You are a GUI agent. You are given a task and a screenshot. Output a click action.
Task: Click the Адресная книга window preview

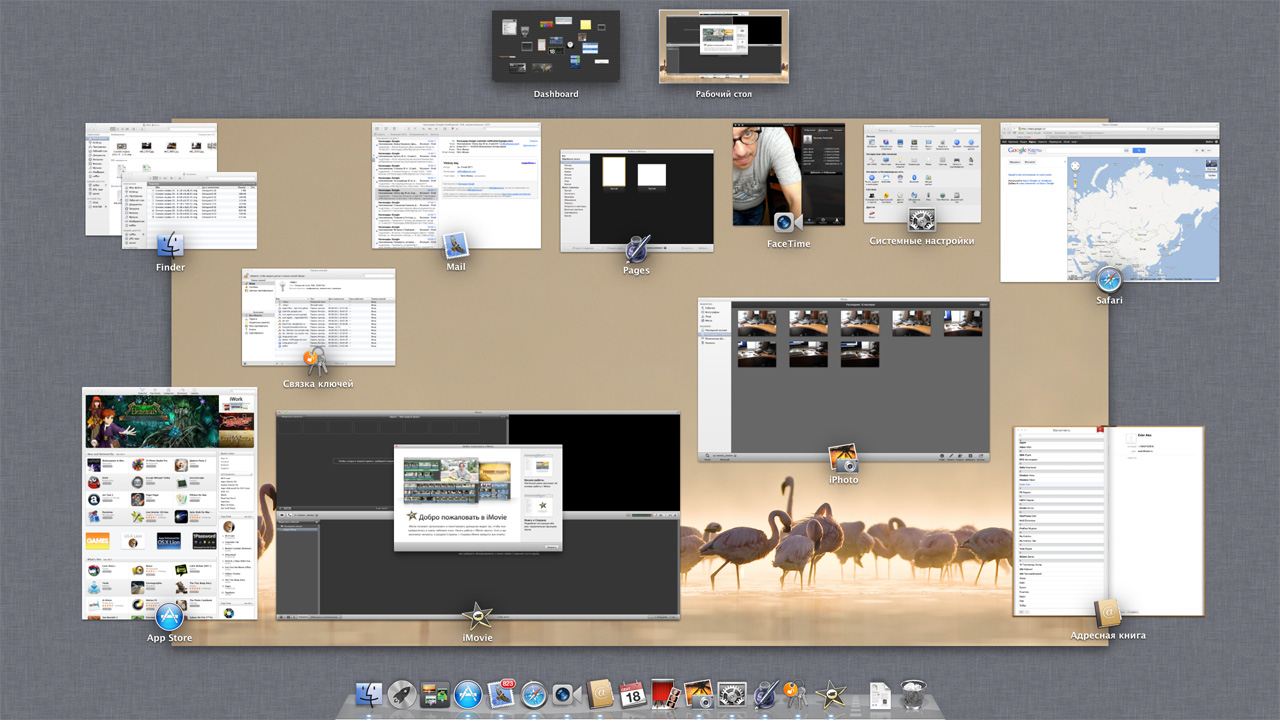[x=1107, y=520]
